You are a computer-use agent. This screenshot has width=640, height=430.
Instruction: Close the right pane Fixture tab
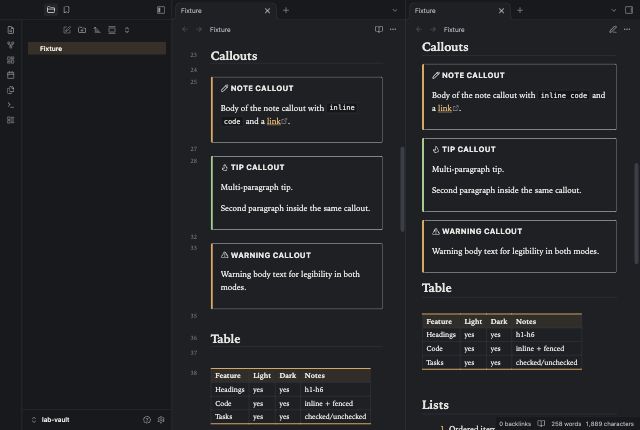(x=501, y=11)
